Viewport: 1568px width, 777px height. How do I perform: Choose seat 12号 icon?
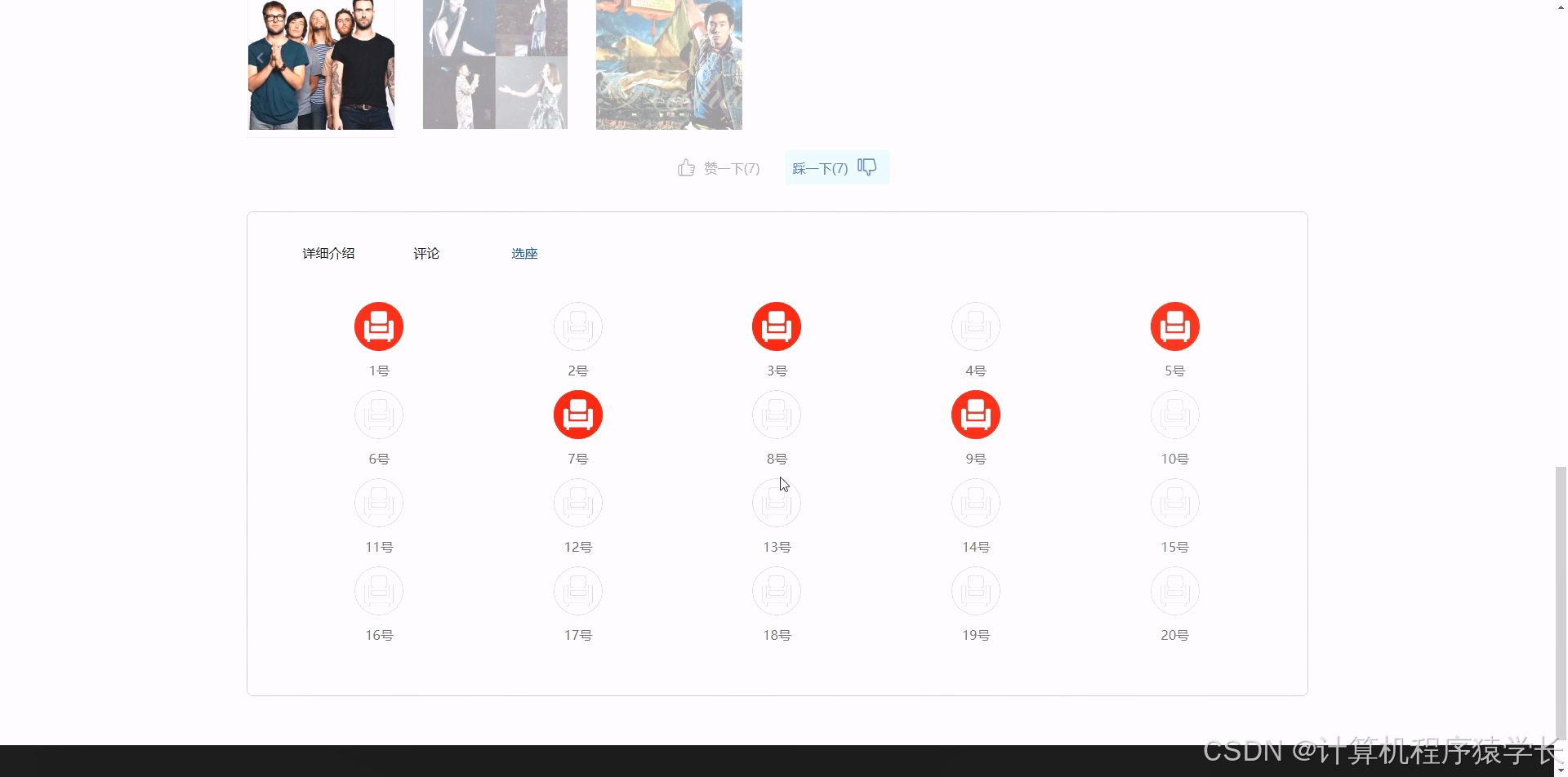[x=578, y=503]
